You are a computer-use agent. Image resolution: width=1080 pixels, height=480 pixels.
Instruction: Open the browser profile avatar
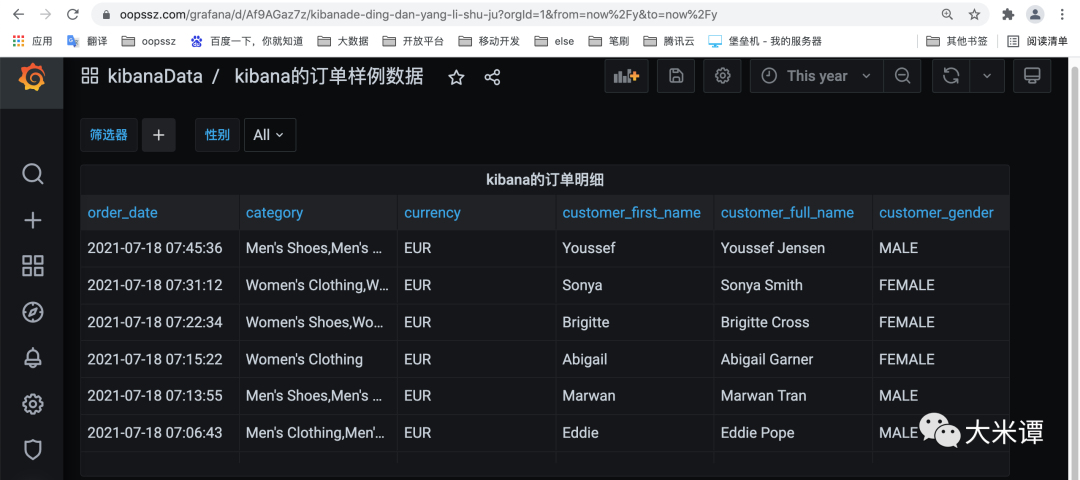(1035, 14)
